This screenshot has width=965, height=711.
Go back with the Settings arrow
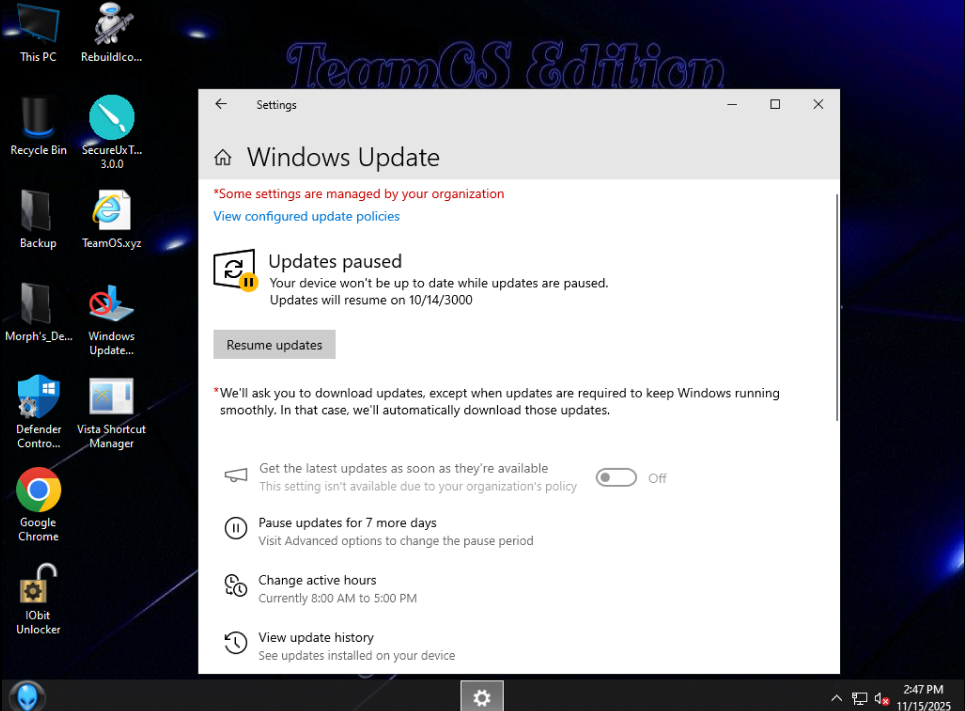click(x=221, y=104)
